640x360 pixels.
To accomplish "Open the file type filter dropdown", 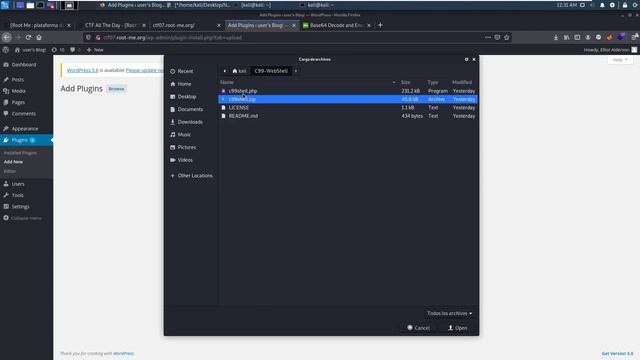I will coord(449,313).
